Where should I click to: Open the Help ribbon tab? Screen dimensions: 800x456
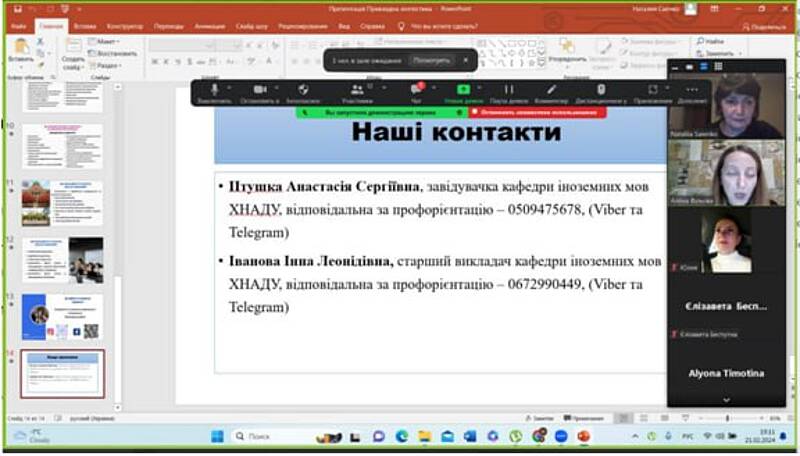click(x=372, y=26)
